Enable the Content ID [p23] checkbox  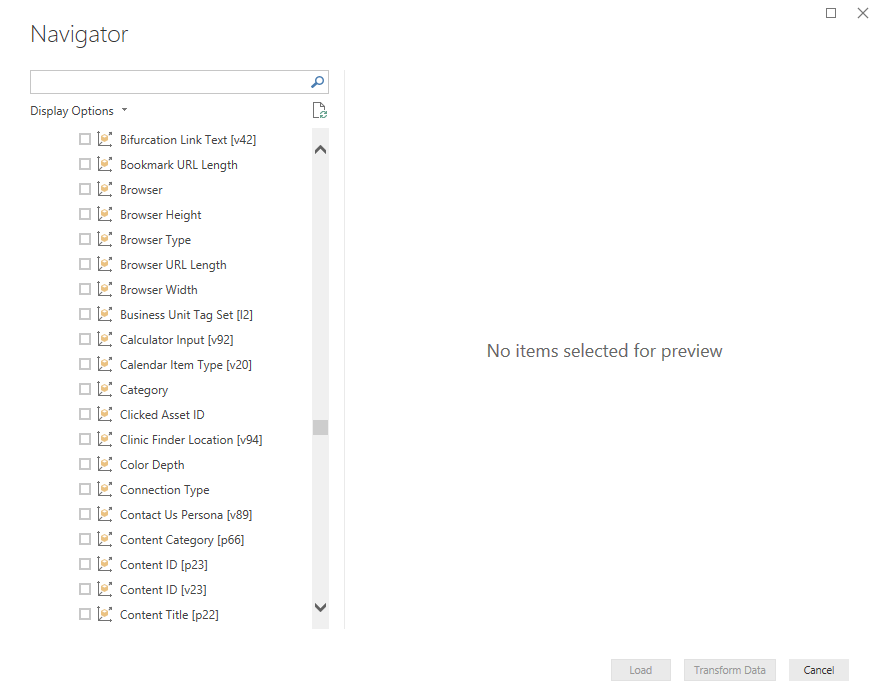(85, 564)
